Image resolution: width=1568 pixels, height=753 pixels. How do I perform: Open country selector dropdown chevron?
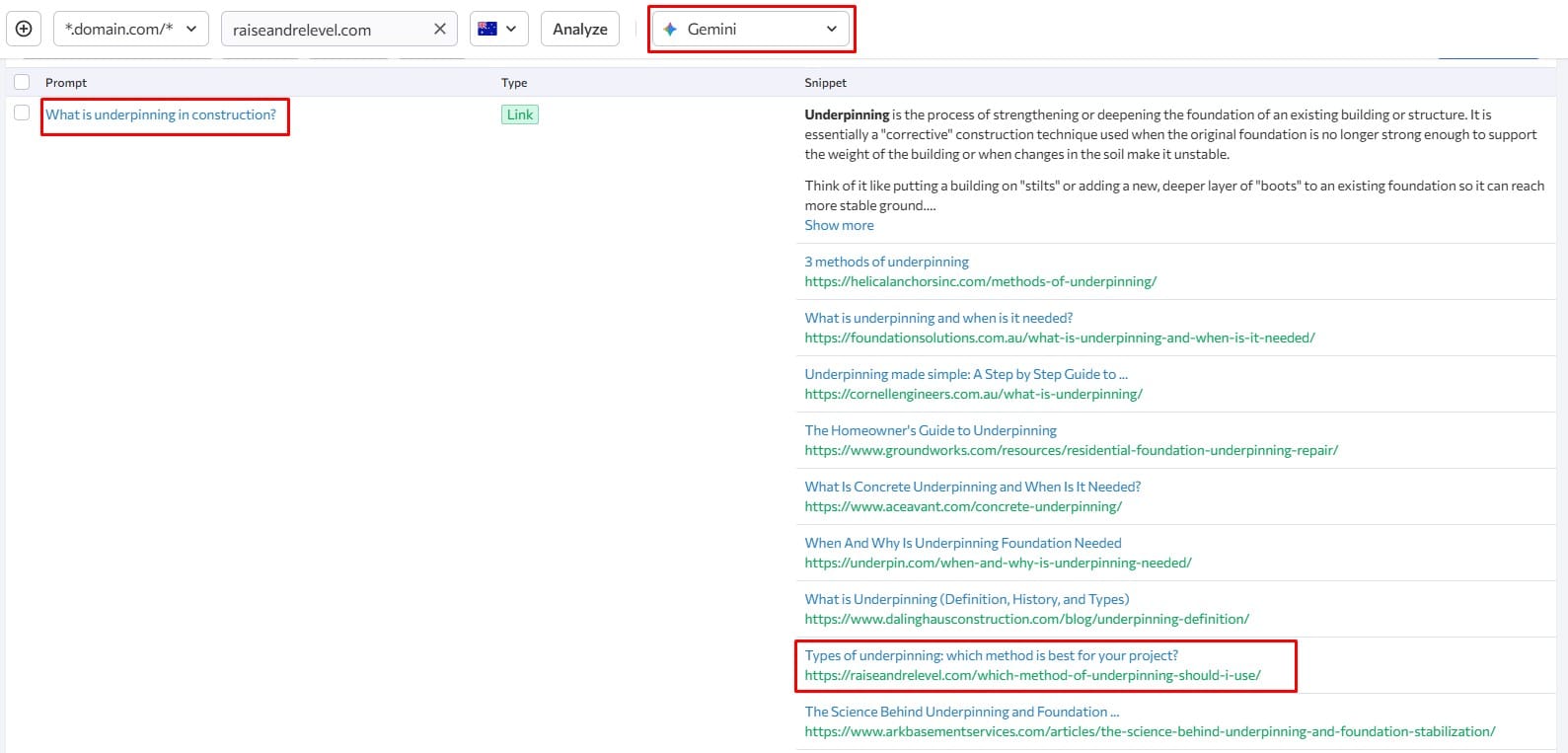click(x=511, y=29)
